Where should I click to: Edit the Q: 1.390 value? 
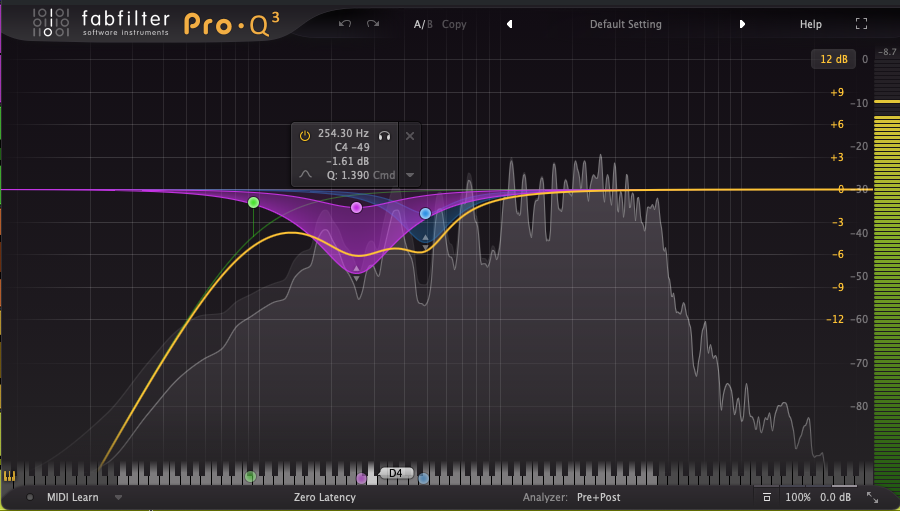pos(348,175)
